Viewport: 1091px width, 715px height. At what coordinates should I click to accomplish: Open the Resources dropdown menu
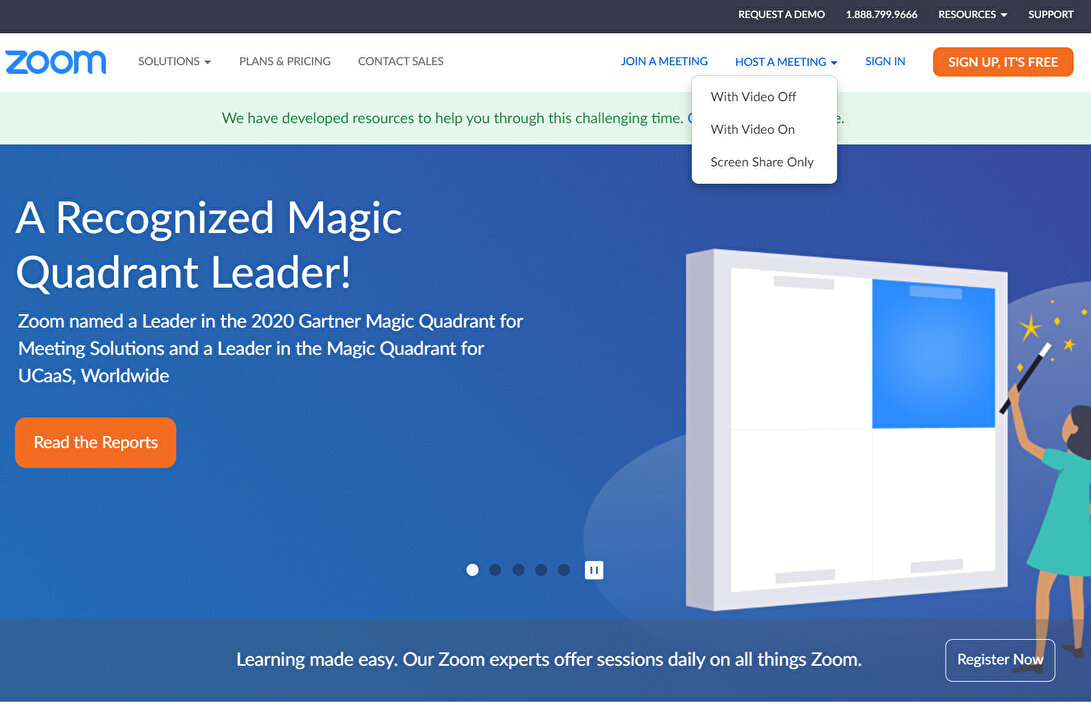[972, 15]
